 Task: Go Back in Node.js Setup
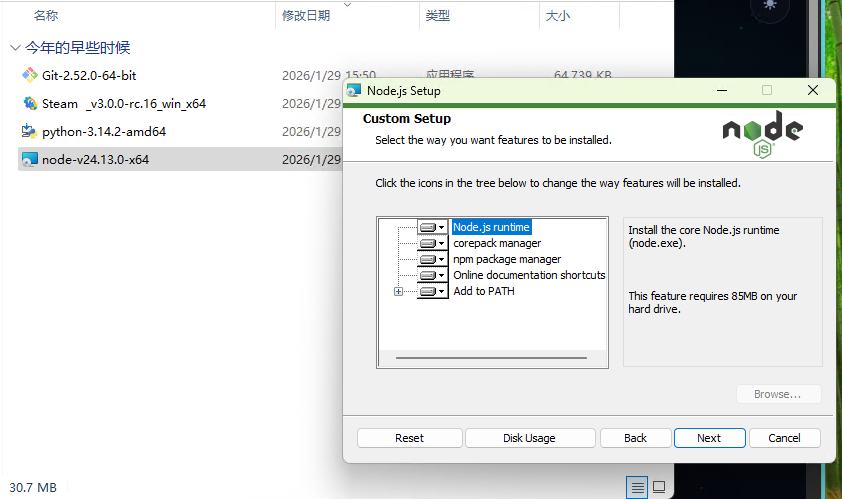635,438
